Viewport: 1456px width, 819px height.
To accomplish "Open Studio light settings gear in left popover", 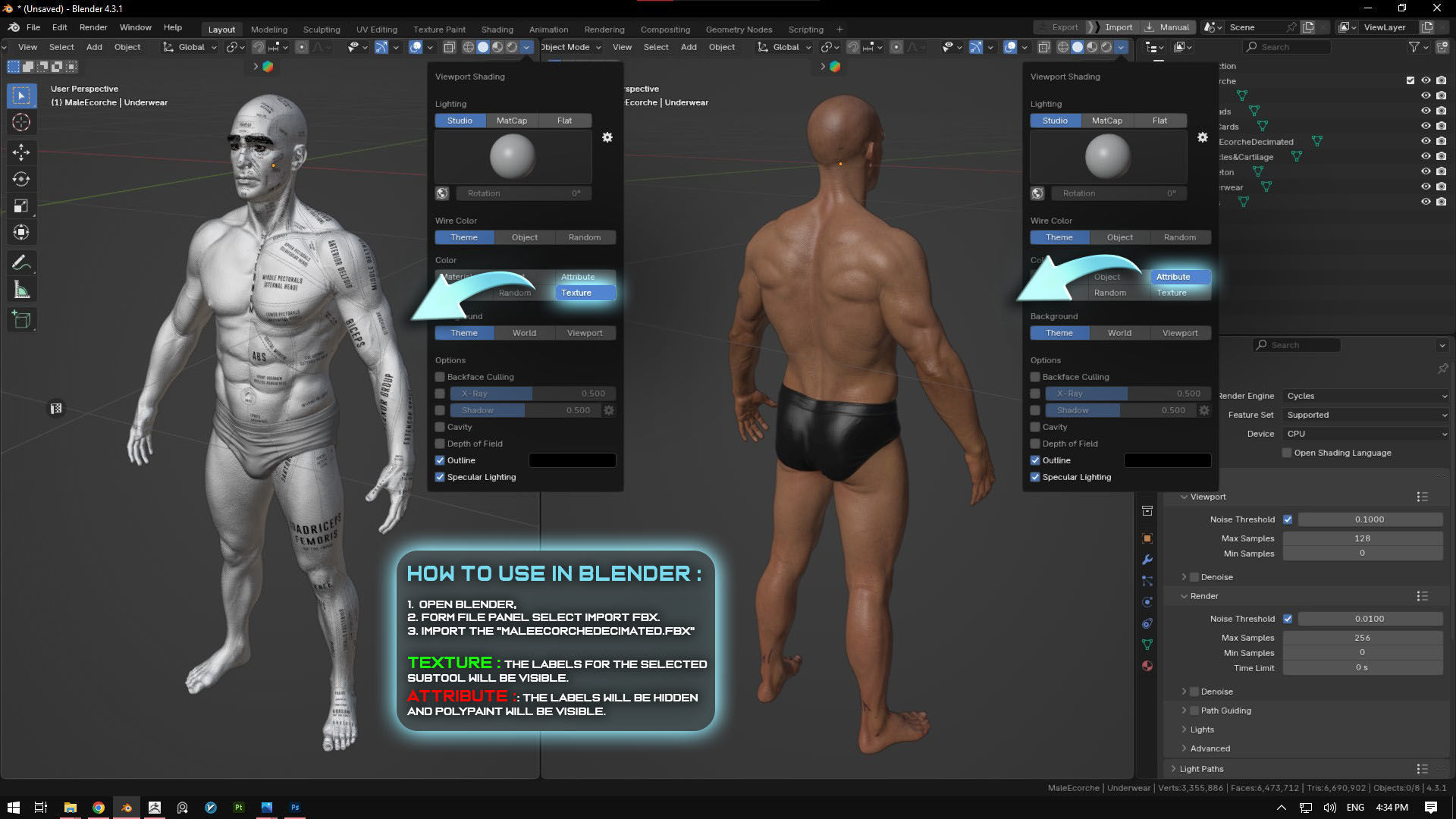I will point(607,137).
